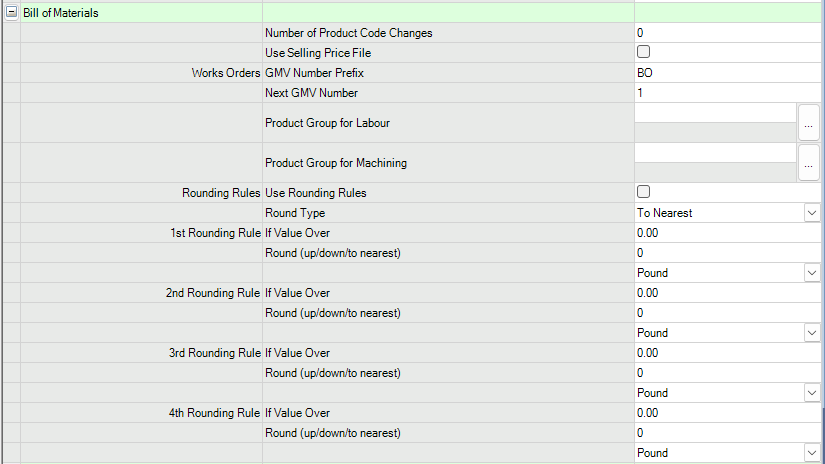This screenshot has width=825, height=464.
Task: Toggle Use Selling Price File checkbox
Action: point(643,52)
